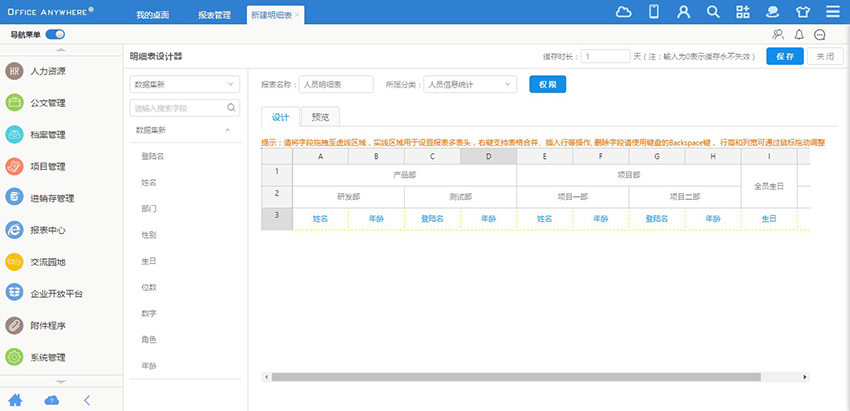850x411 pixels.
Task: Open the theme skin shirt icon
Action: [x=802, y=12]
